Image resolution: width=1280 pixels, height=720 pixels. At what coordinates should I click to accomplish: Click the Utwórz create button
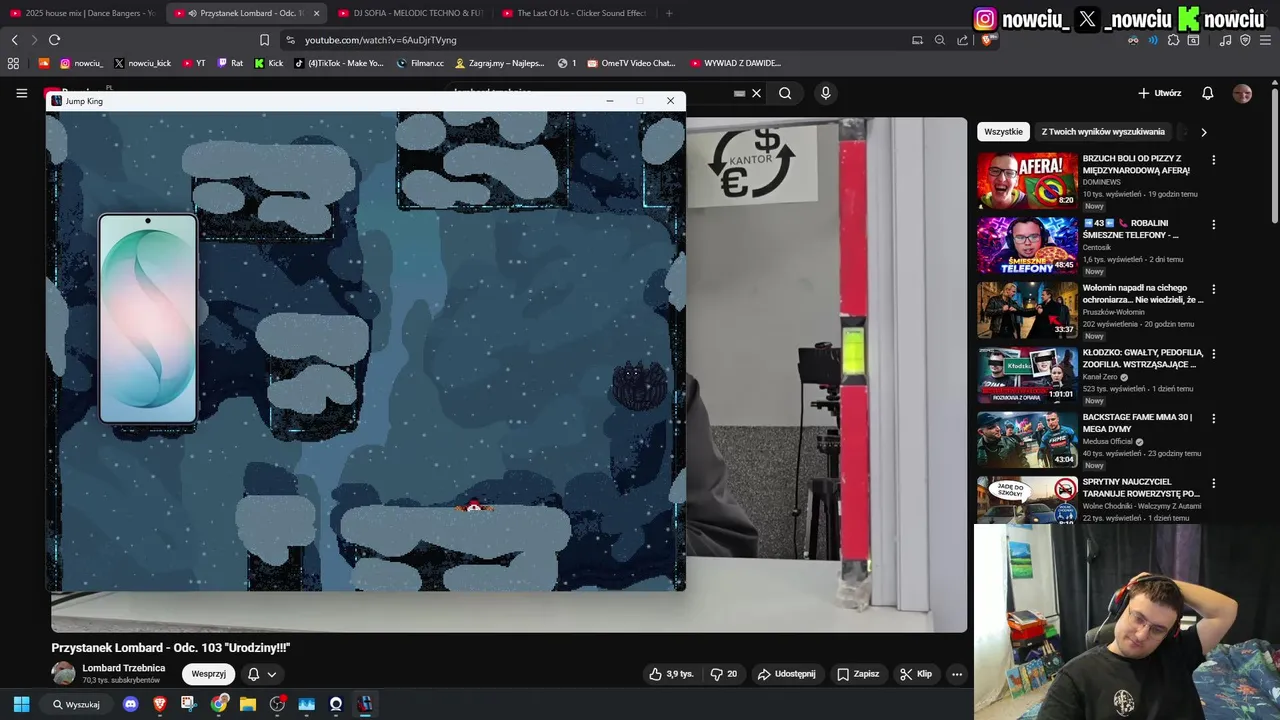tap(1159, 93)
